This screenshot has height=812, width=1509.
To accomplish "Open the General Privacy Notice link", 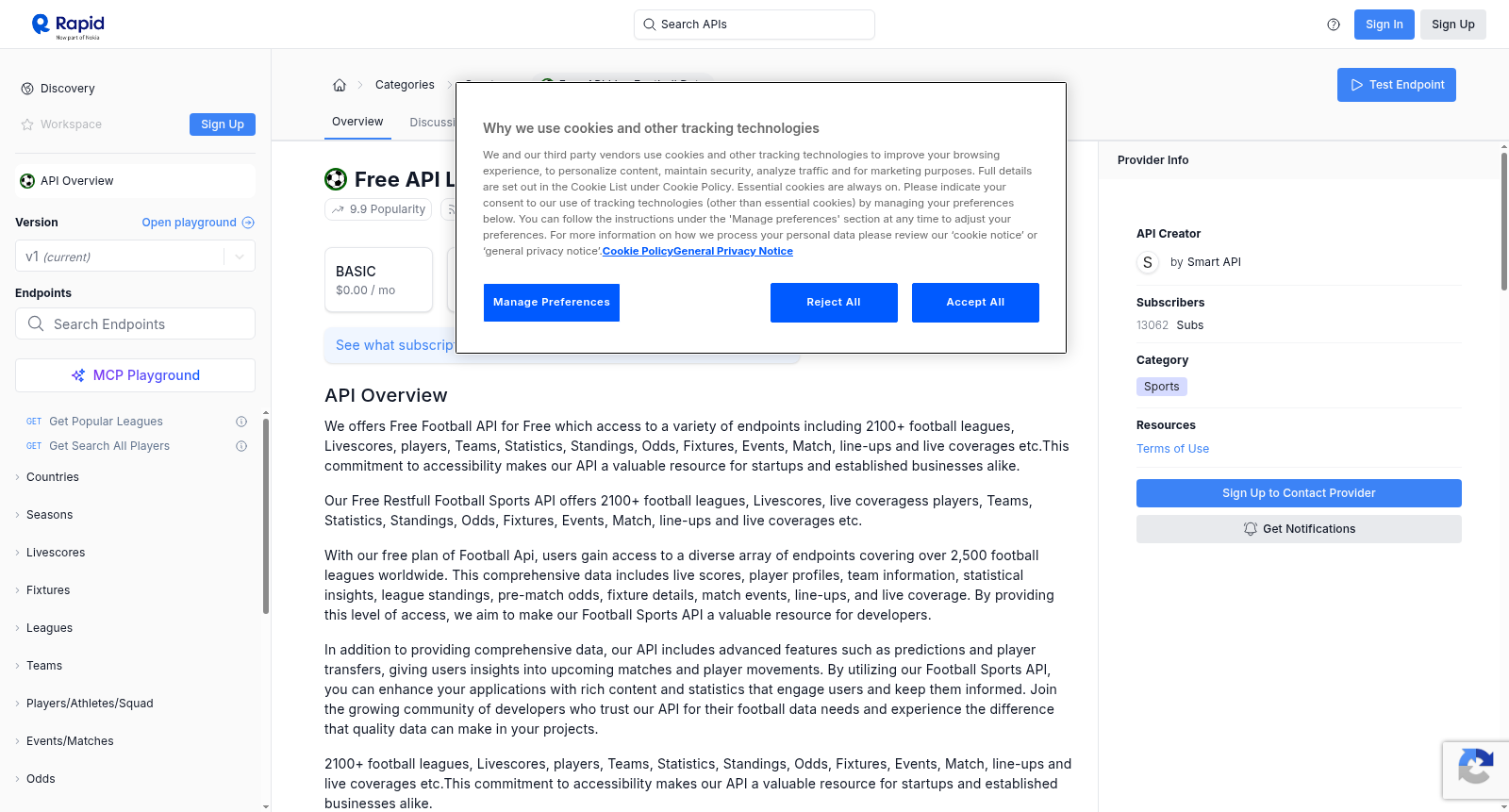I will point(733,251).
